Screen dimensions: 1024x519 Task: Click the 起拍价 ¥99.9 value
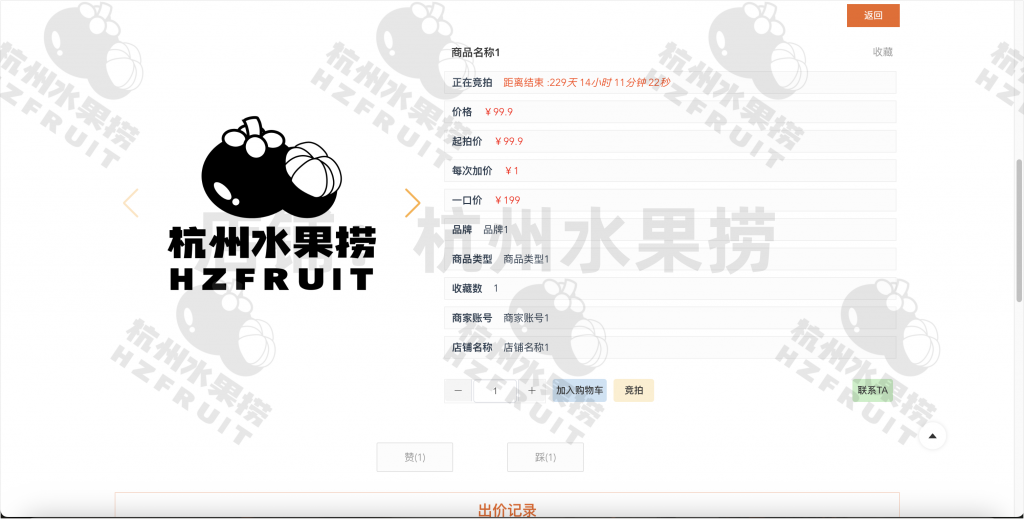tap(509, 141)
